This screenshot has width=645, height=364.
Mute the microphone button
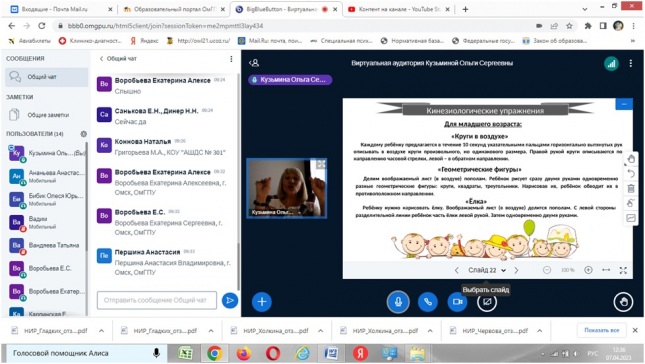(398, 301)
